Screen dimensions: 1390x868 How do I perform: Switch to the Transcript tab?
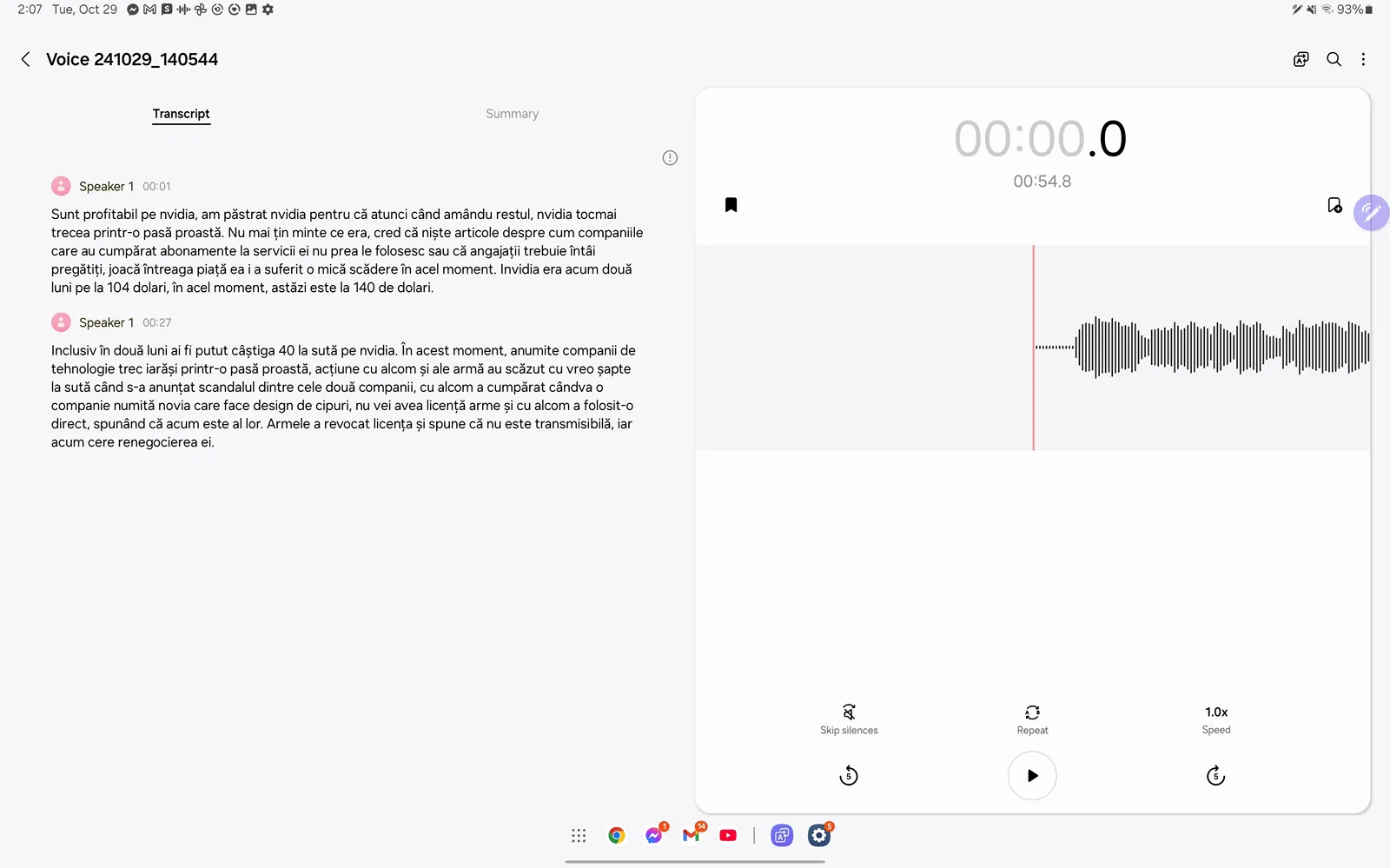coord(181,114)
